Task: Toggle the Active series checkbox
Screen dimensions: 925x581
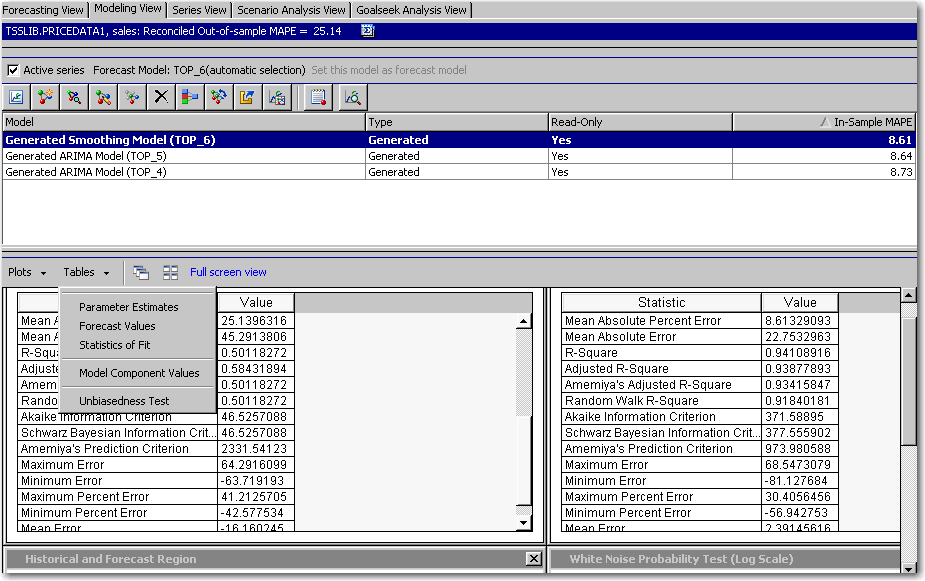Action: coord(13,70)
